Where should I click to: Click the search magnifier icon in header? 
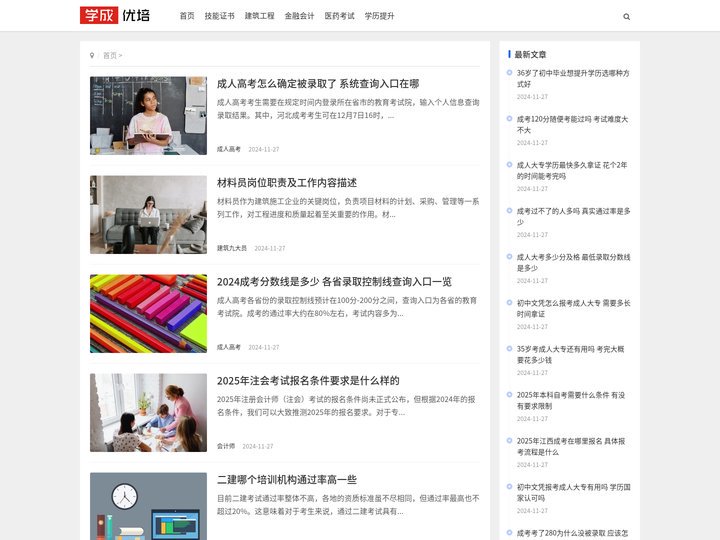(626, 17)
